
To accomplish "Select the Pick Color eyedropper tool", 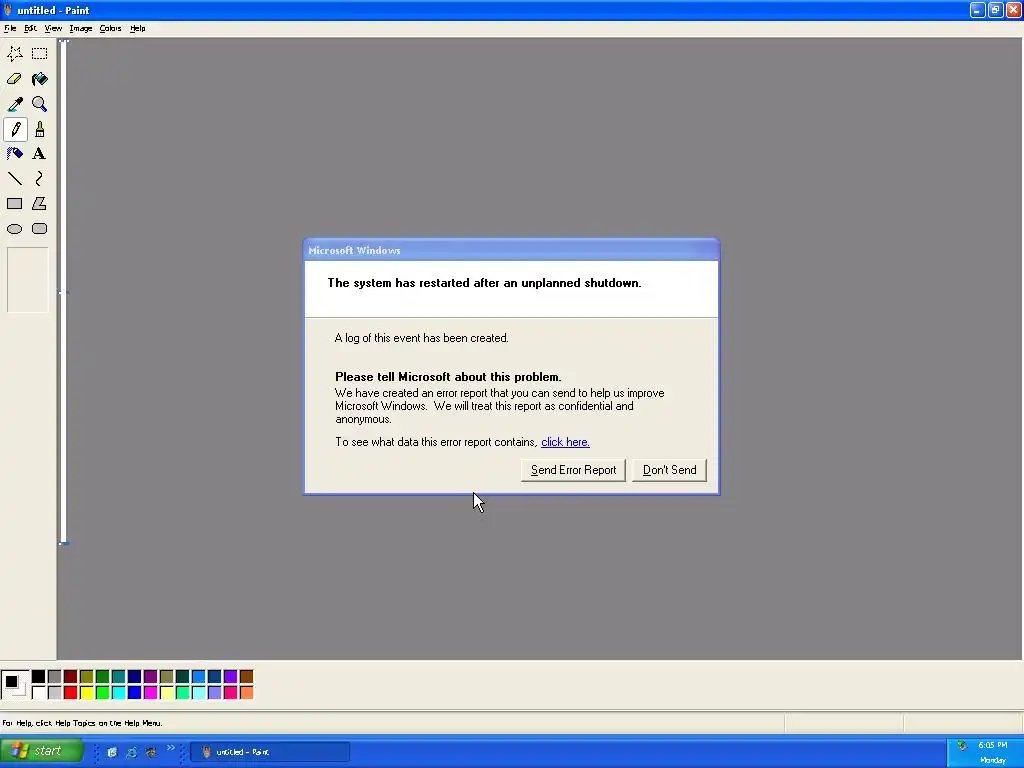I will pos(14,104).
